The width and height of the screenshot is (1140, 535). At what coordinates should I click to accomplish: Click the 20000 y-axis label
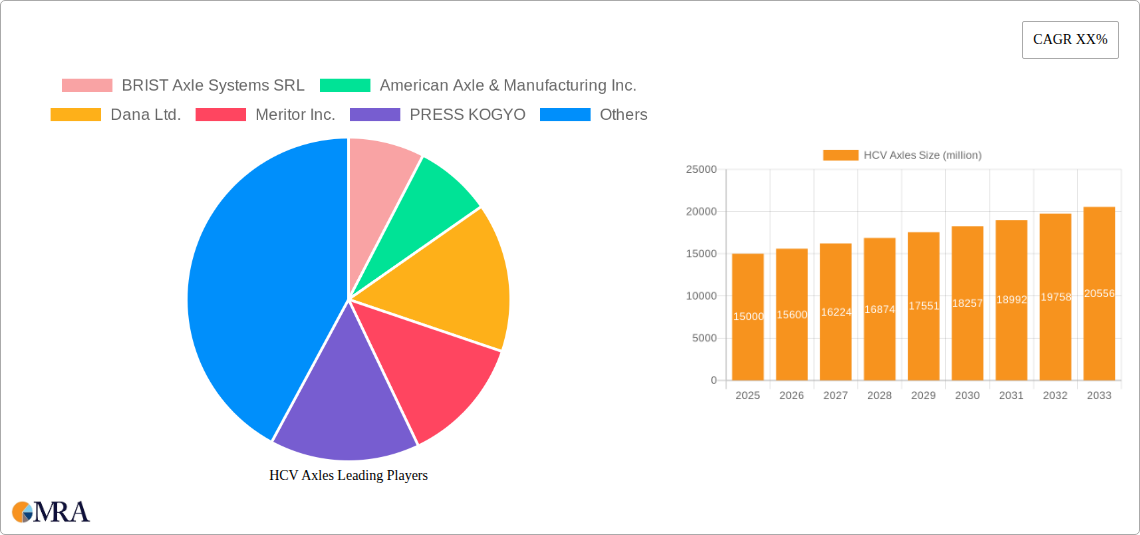[701, 212]
